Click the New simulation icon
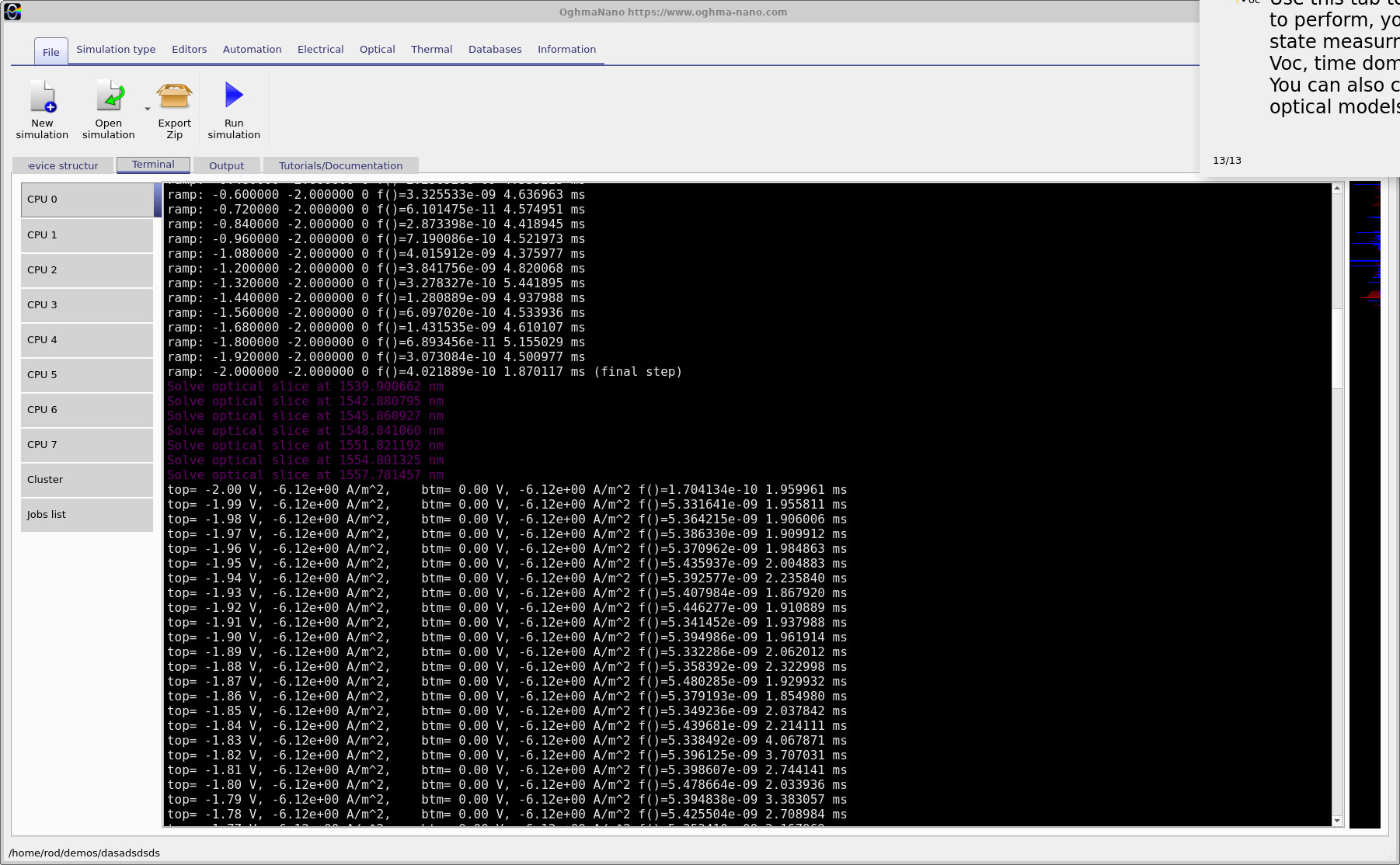Image resolution: width=1400 pixels, height=865 pixels. pos(43,96)
